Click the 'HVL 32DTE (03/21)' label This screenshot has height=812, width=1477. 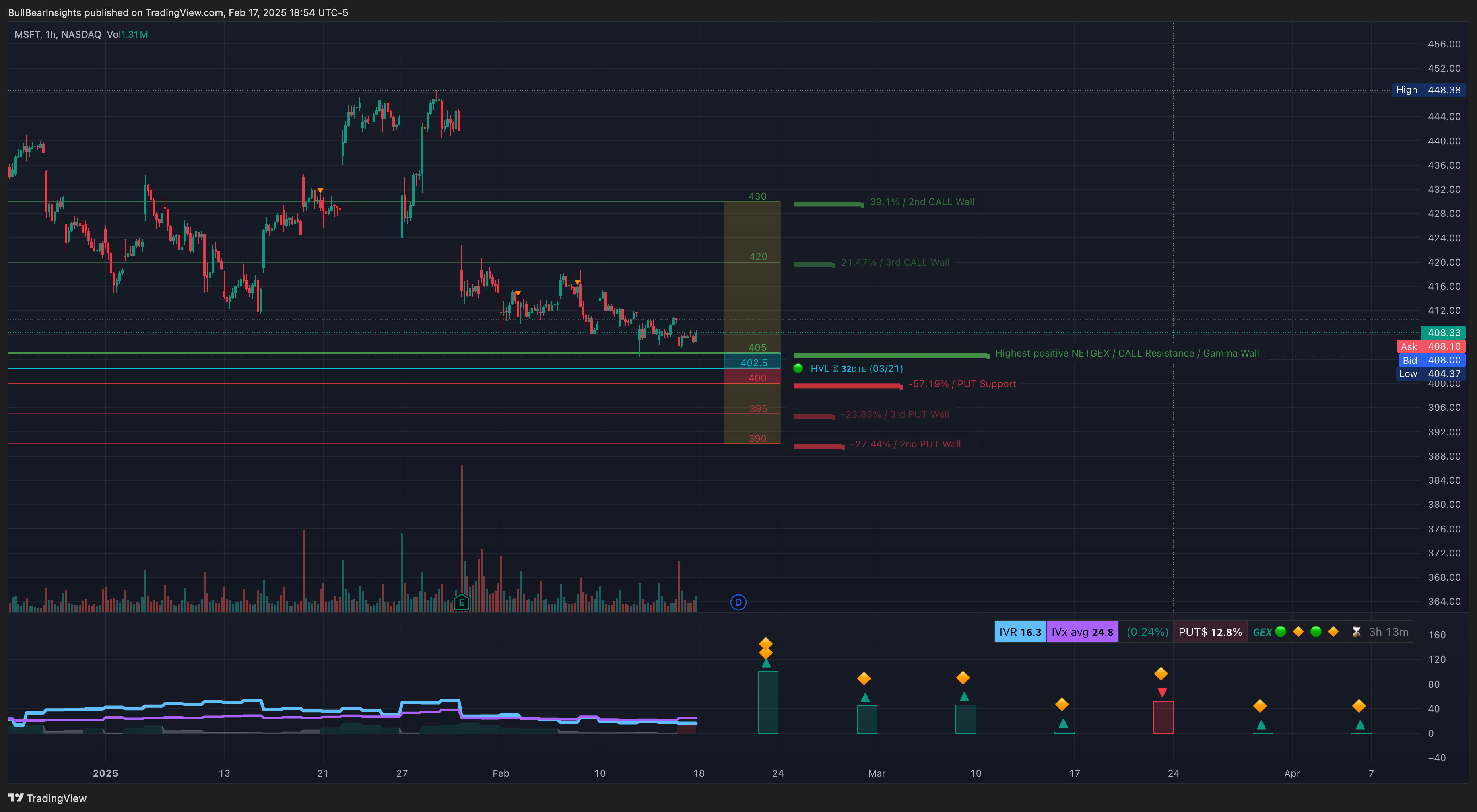coord(856,368)
